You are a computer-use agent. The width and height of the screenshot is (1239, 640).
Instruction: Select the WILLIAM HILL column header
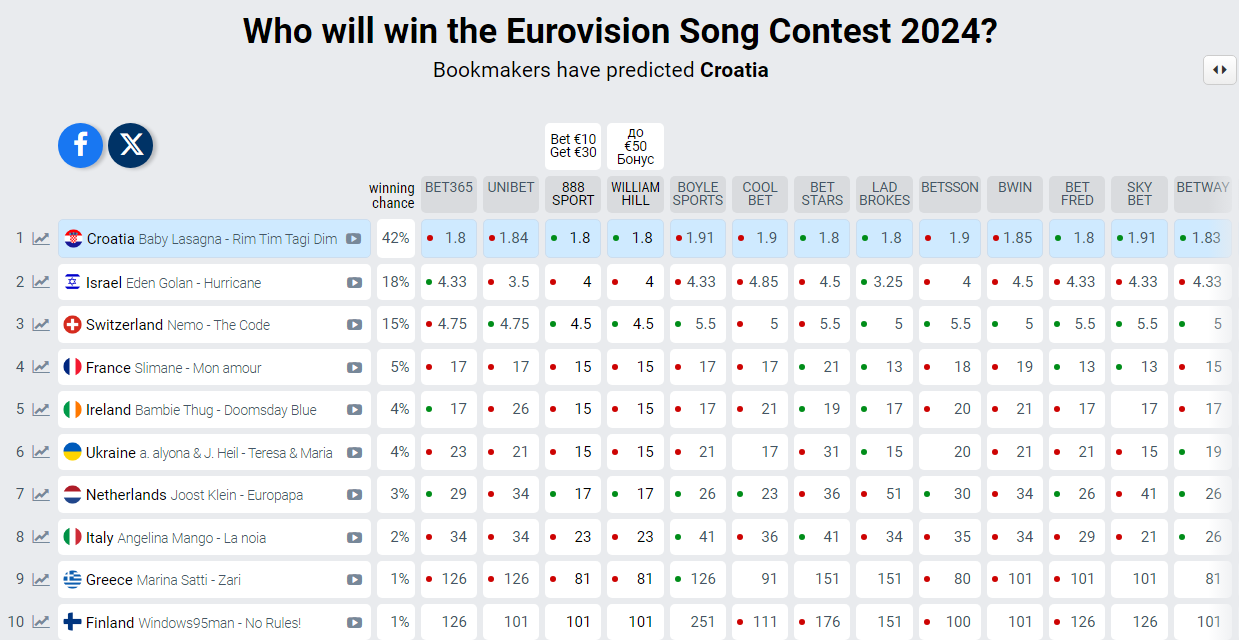click(635, 194)
